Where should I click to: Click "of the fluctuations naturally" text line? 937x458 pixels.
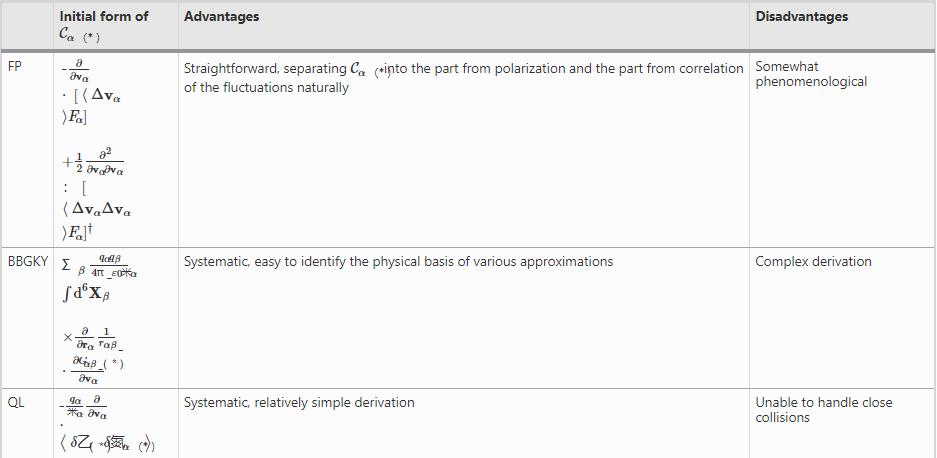pyautogui.click(x=267, y=88)
